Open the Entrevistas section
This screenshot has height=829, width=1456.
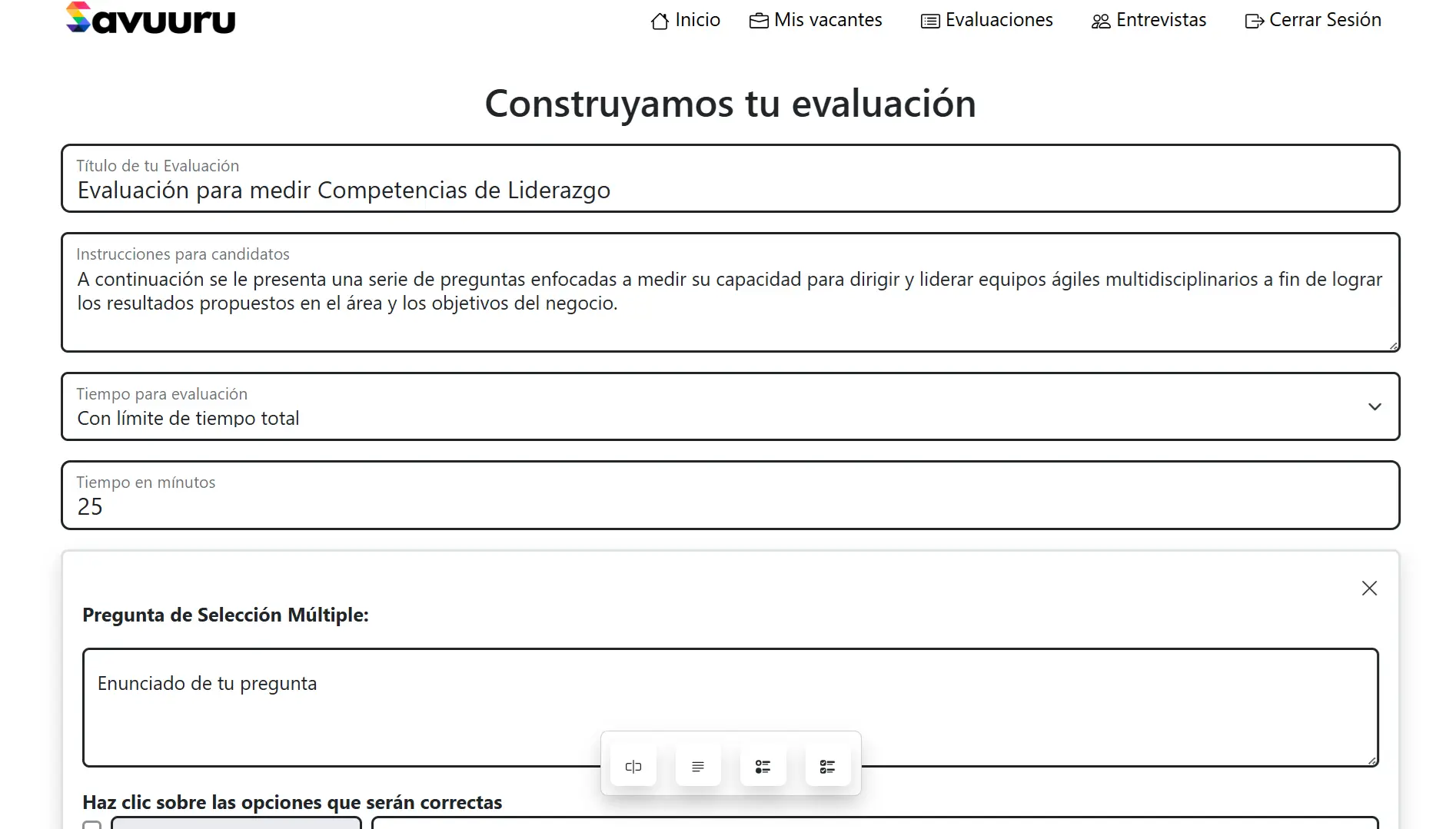click(1161, 19)
